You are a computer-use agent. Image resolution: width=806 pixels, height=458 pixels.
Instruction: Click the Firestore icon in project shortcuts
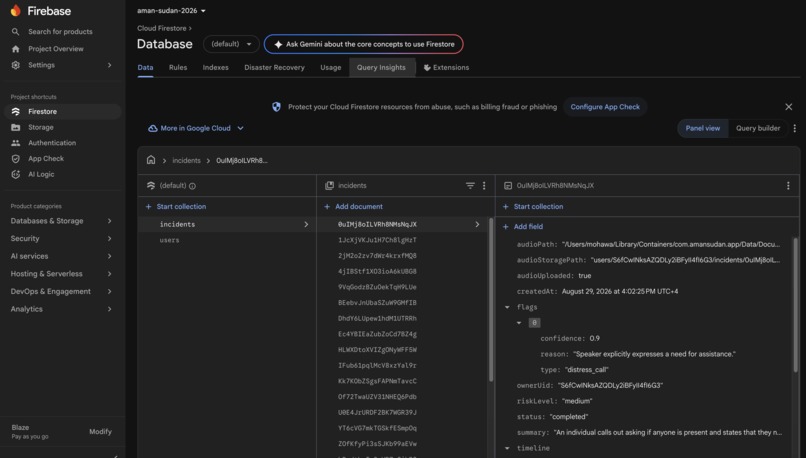(15, 112)
